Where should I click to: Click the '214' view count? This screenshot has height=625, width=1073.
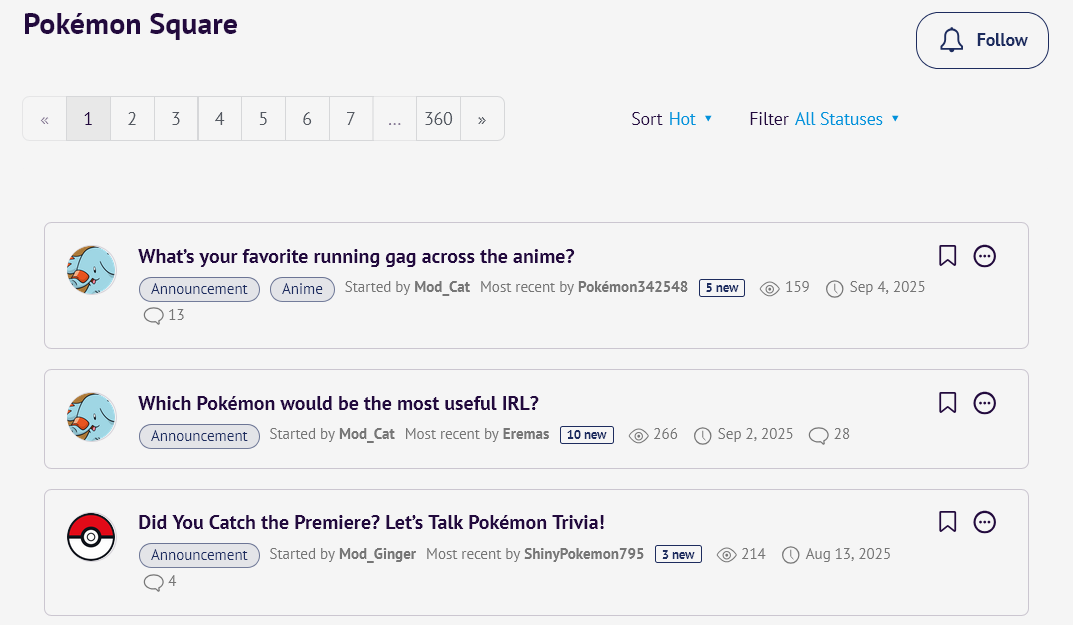tap(753, 554)
